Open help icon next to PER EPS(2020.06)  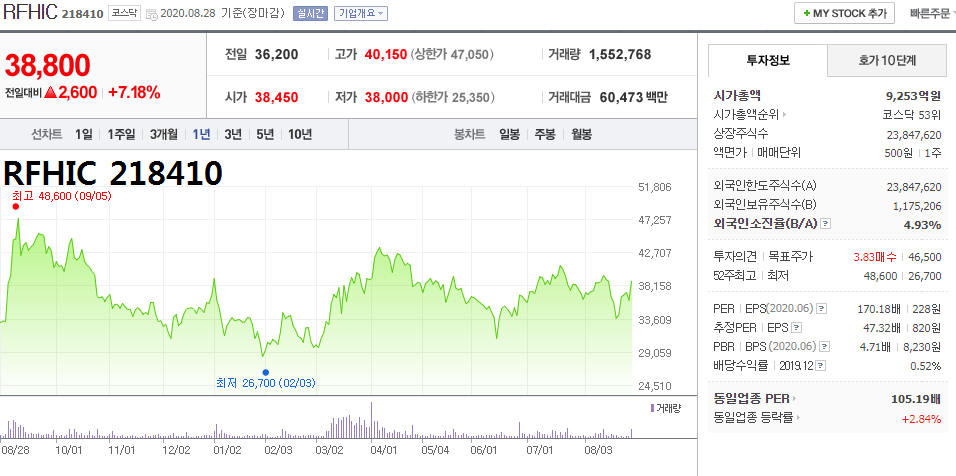[x=822, y=309]
